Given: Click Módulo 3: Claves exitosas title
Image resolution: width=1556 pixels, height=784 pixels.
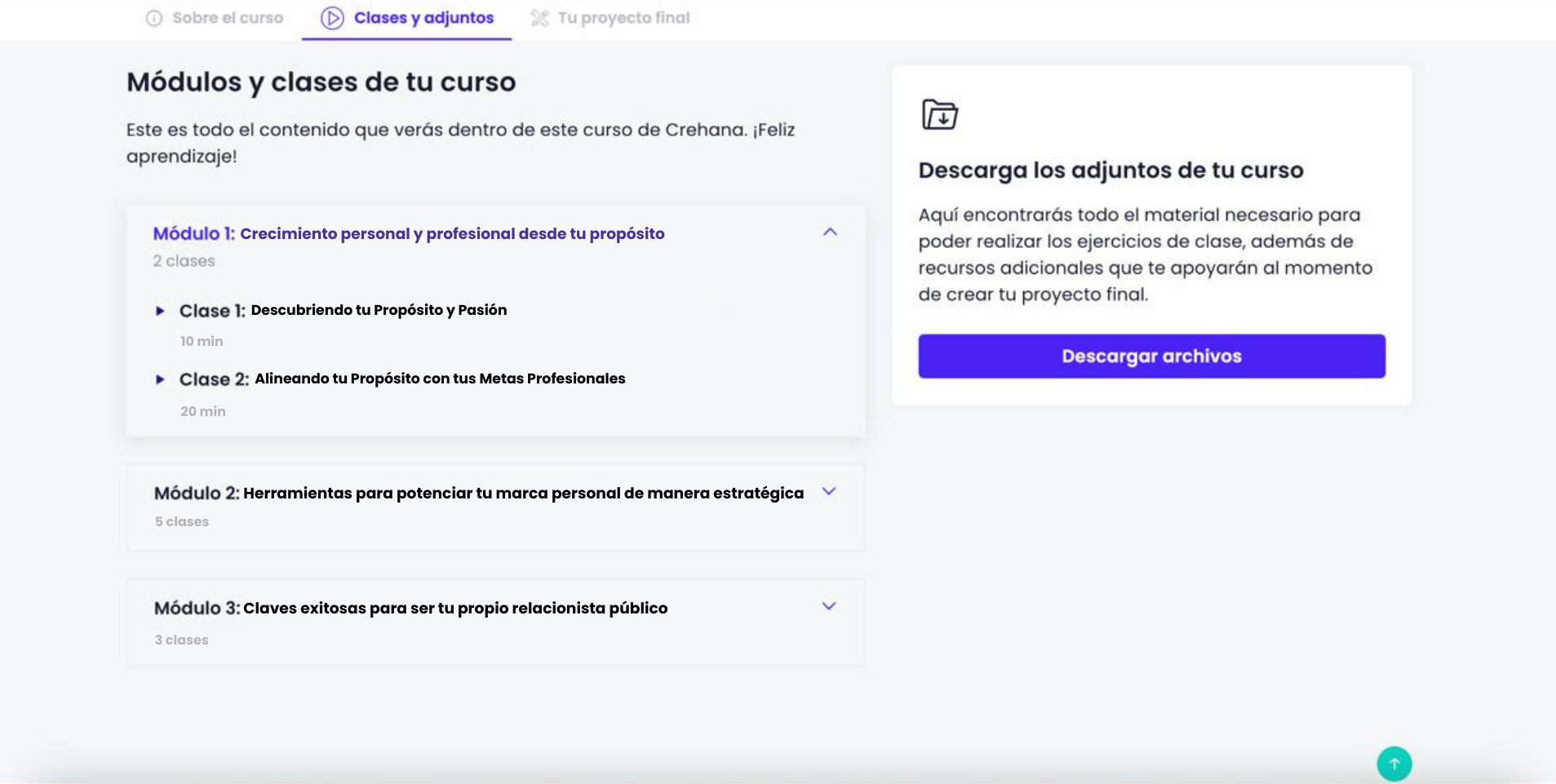Looking at the screenshot, I should (410, 608).
